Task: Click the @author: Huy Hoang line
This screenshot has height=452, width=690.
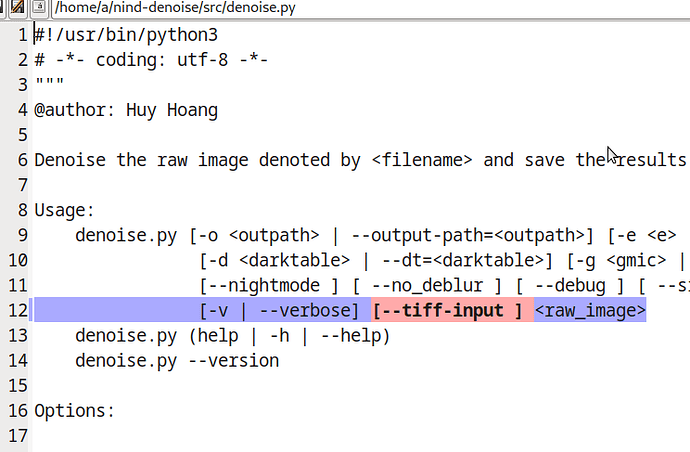Action: coord(125,109)
